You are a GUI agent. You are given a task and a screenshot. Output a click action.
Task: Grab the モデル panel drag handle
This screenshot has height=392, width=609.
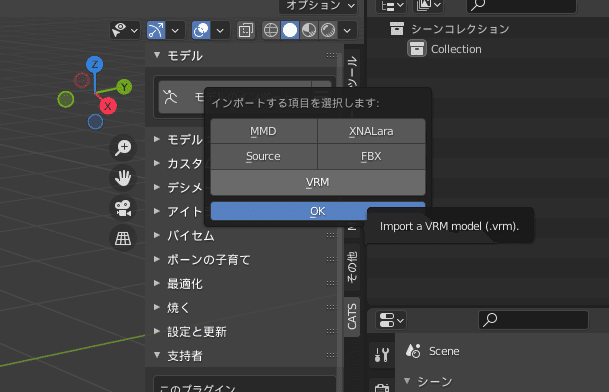pyautogui.click(x=331, y=55)
